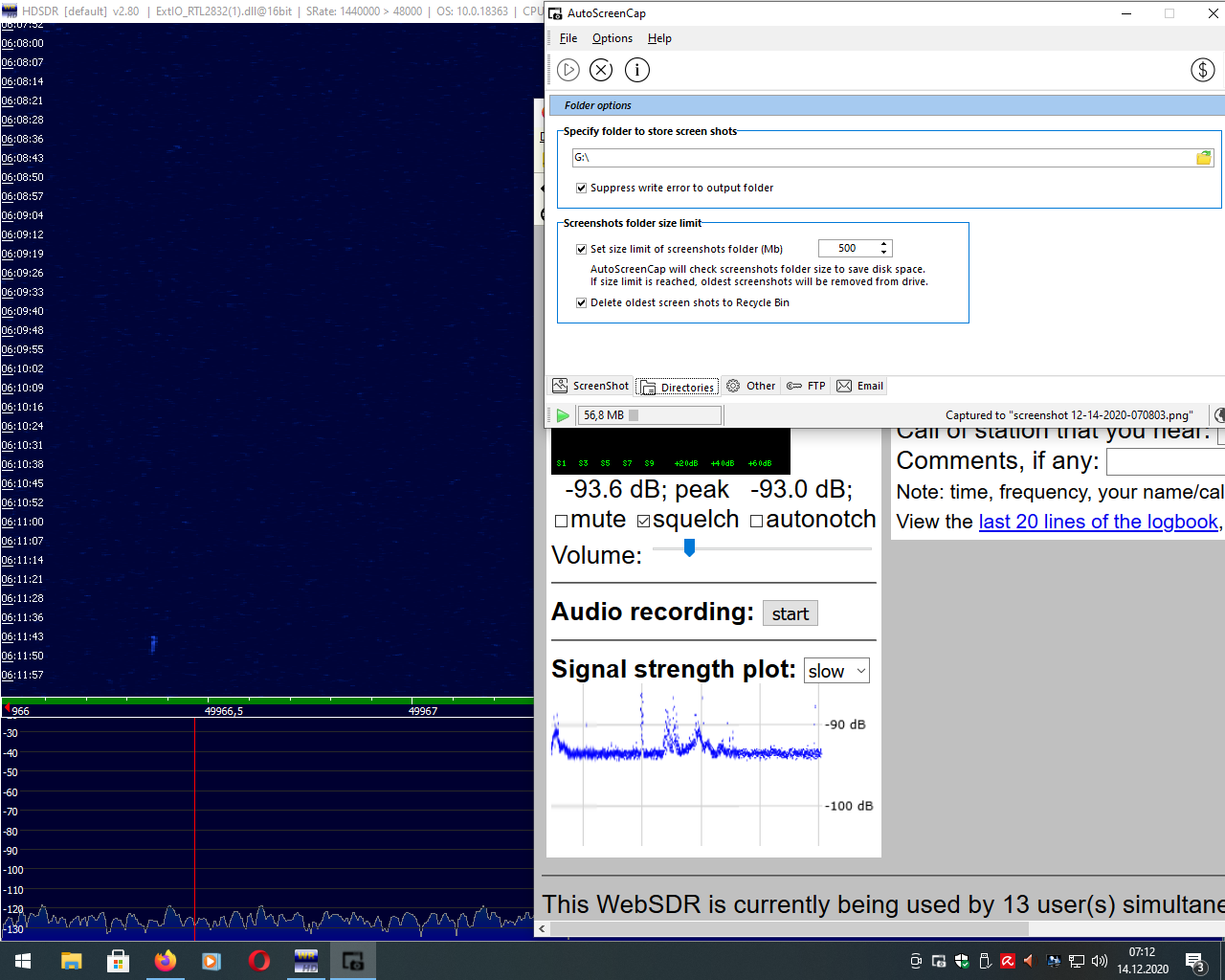Open Microsoft Store from the taskbar

click(x=119, y=961)
